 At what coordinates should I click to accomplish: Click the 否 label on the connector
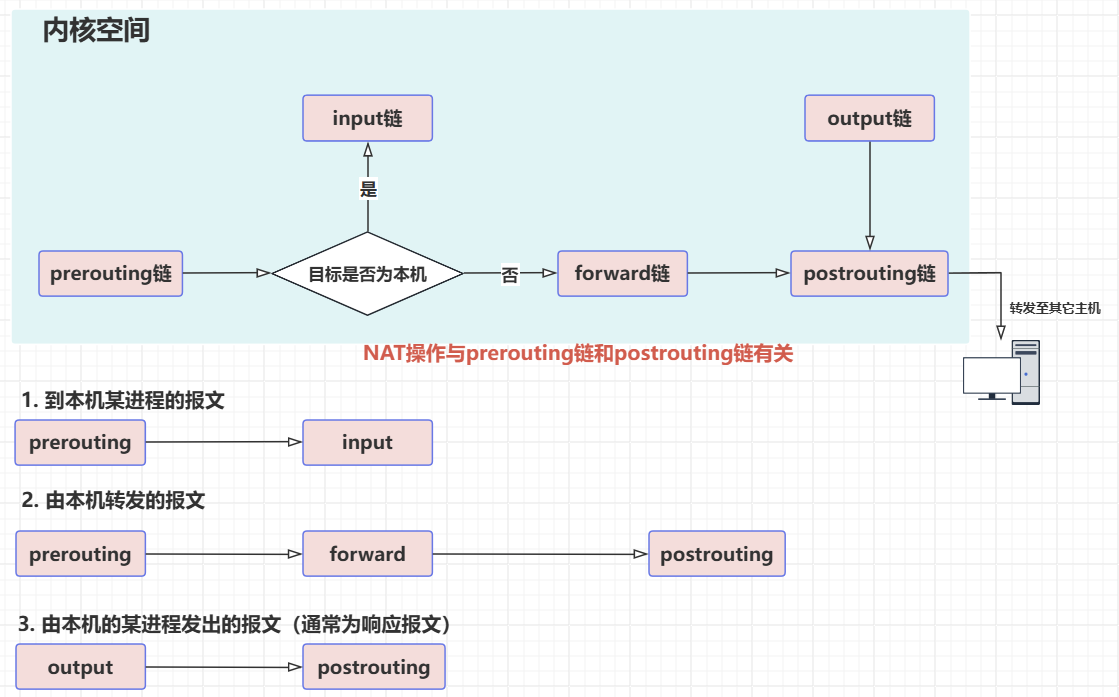pos(510,275)
